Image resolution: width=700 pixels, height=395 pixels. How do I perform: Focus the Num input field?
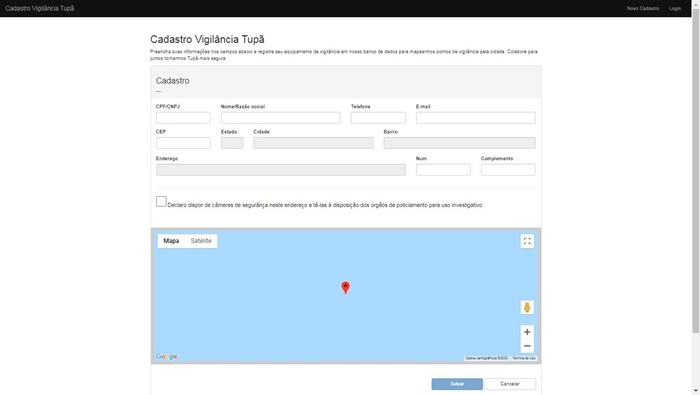tap(443, 170)
